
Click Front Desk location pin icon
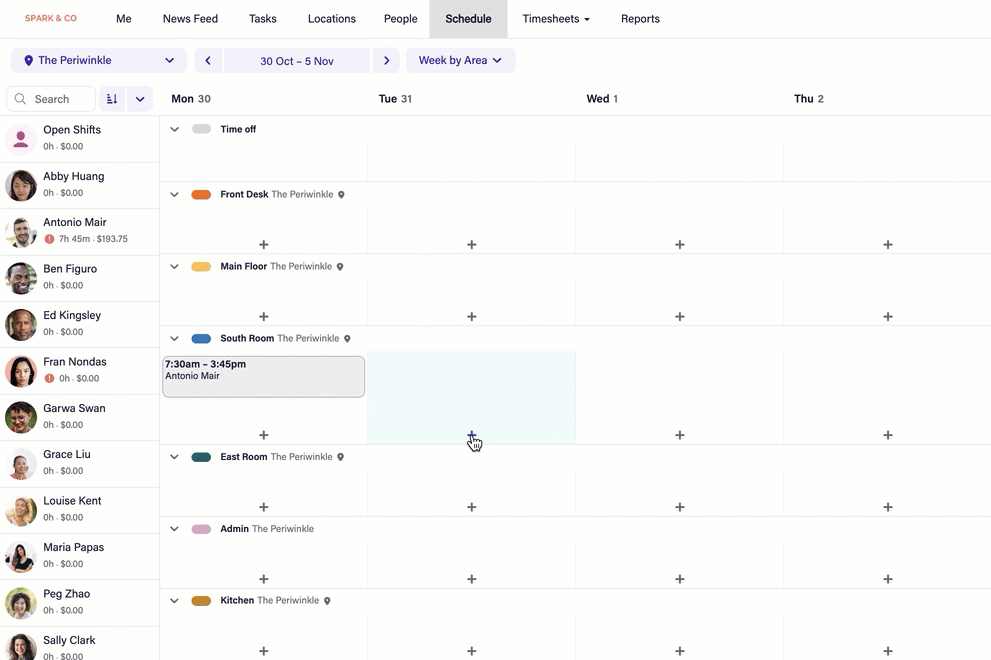(x=341, y=195)
